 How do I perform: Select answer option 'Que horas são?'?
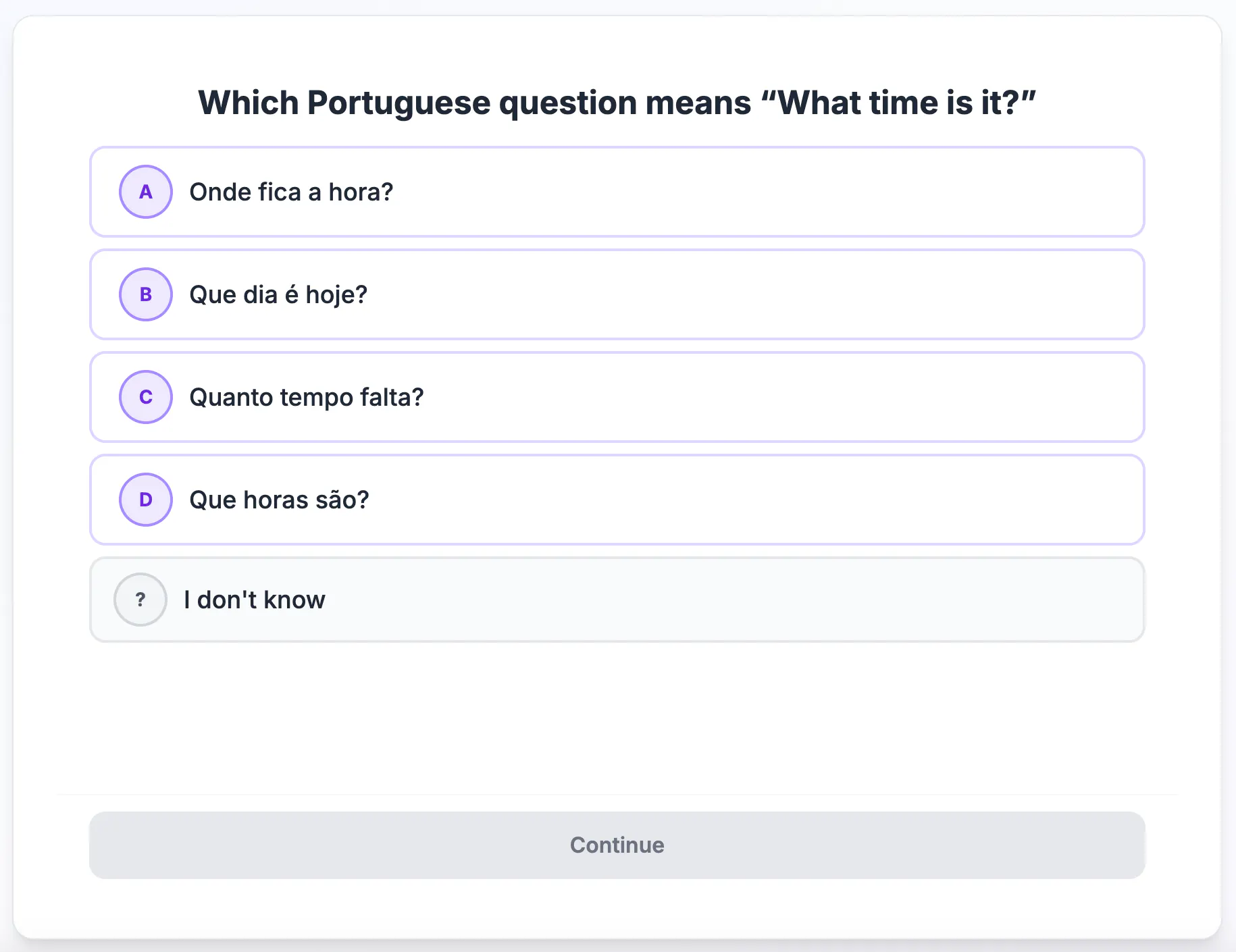[x=617, y=500]
